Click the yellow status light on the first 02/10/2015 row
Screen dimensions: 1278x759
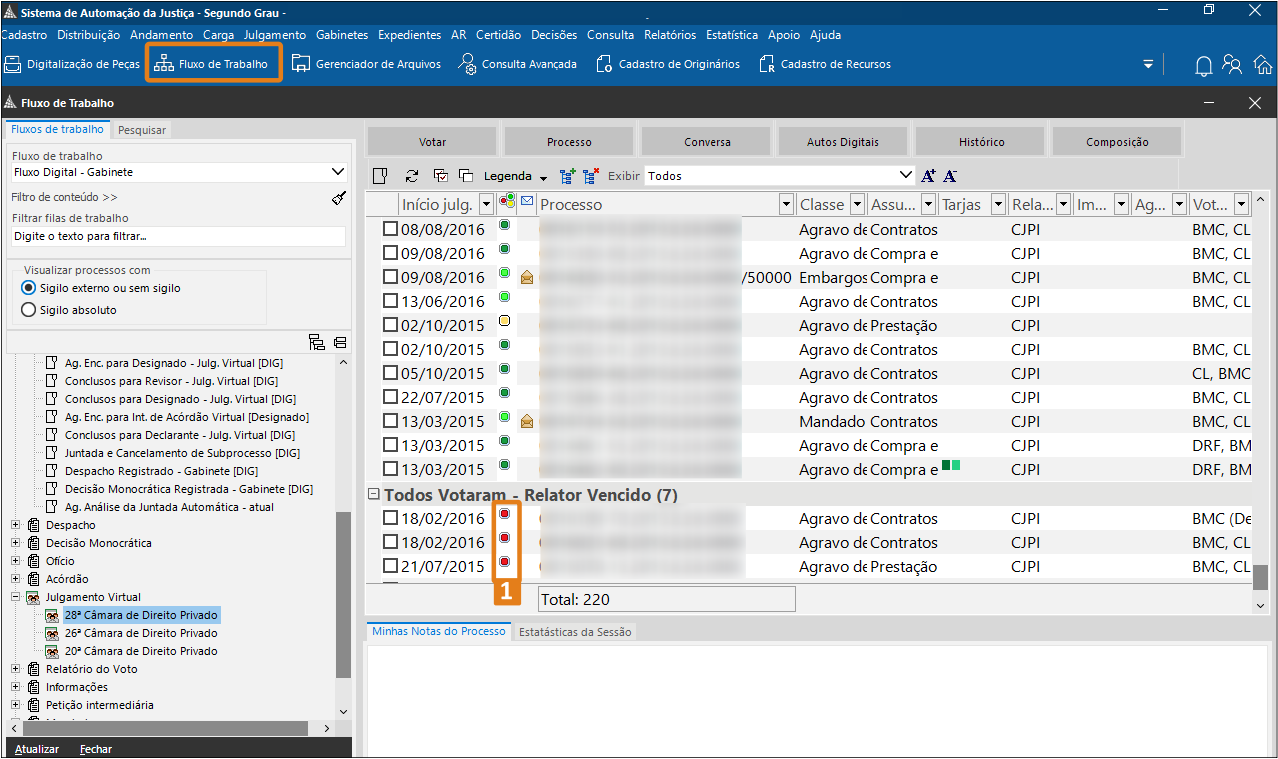pyautogui.click(x=505, y=321)
